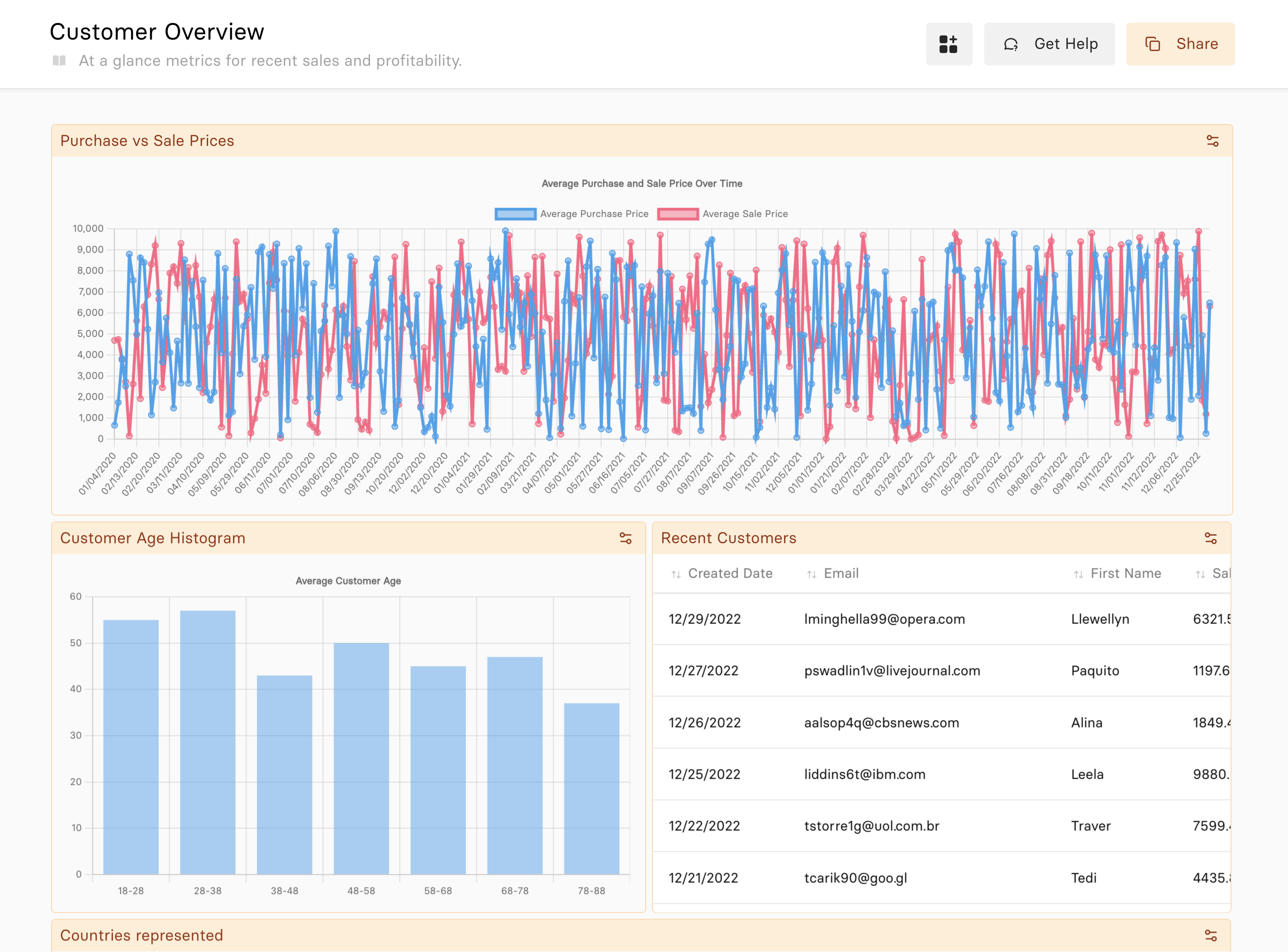Viewport: 1288px width, 952px height.
Task: Click the add widget dashboard icon button
Action: tap(948, 44)
